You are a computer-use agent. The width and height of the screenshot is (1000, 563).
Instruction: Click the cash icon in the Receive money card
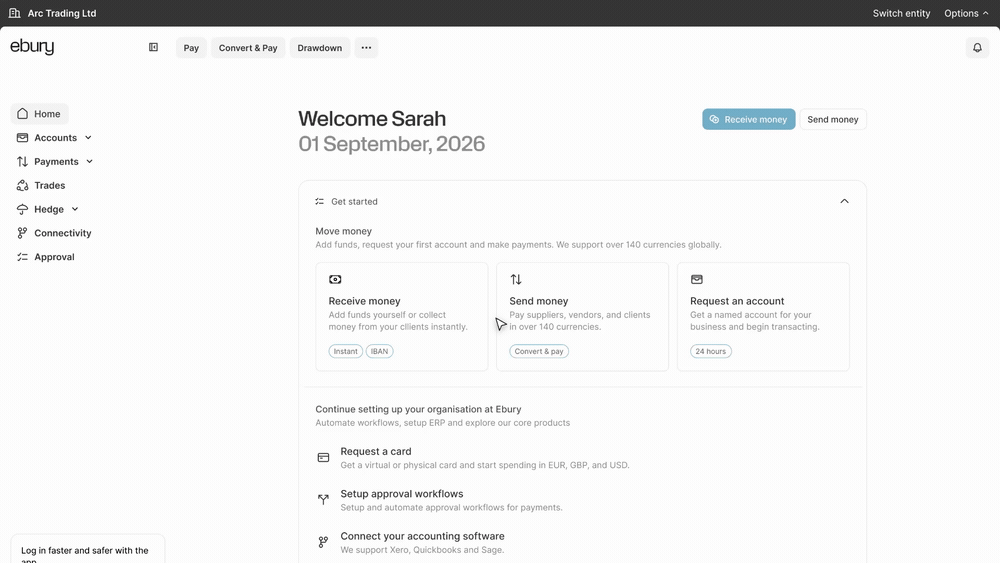pyautogui.click(x=335, y=279)
